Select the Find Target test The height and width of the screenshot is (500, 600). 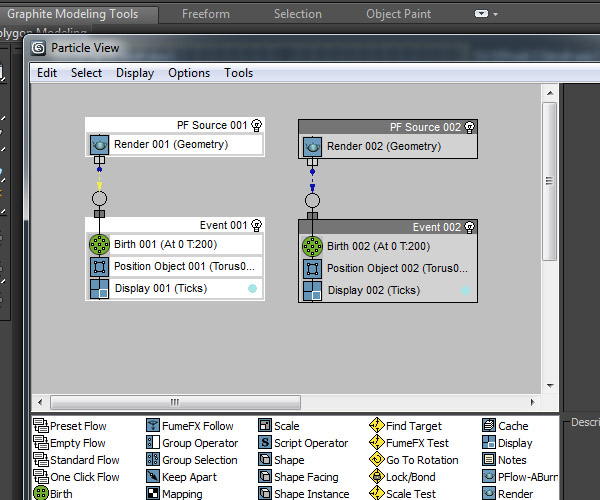[406, 426]
